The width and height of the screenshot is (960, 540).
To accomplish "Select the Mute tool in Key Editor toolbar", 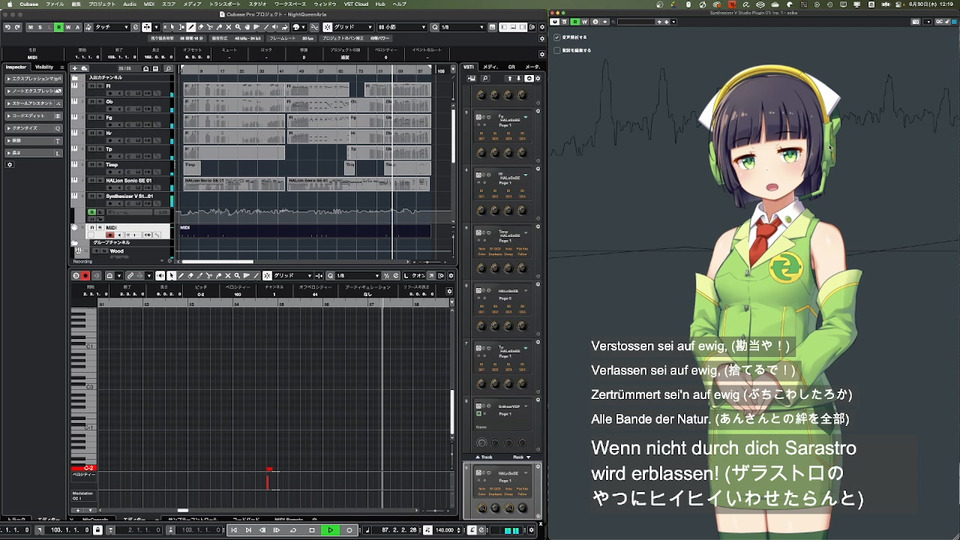I will pos(228,276).
